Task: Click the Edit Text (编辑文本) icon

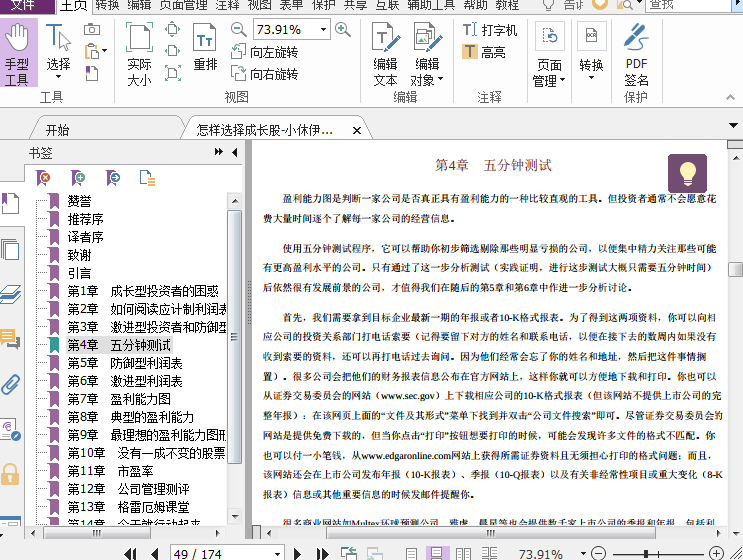Action: (x=385, y=54)
